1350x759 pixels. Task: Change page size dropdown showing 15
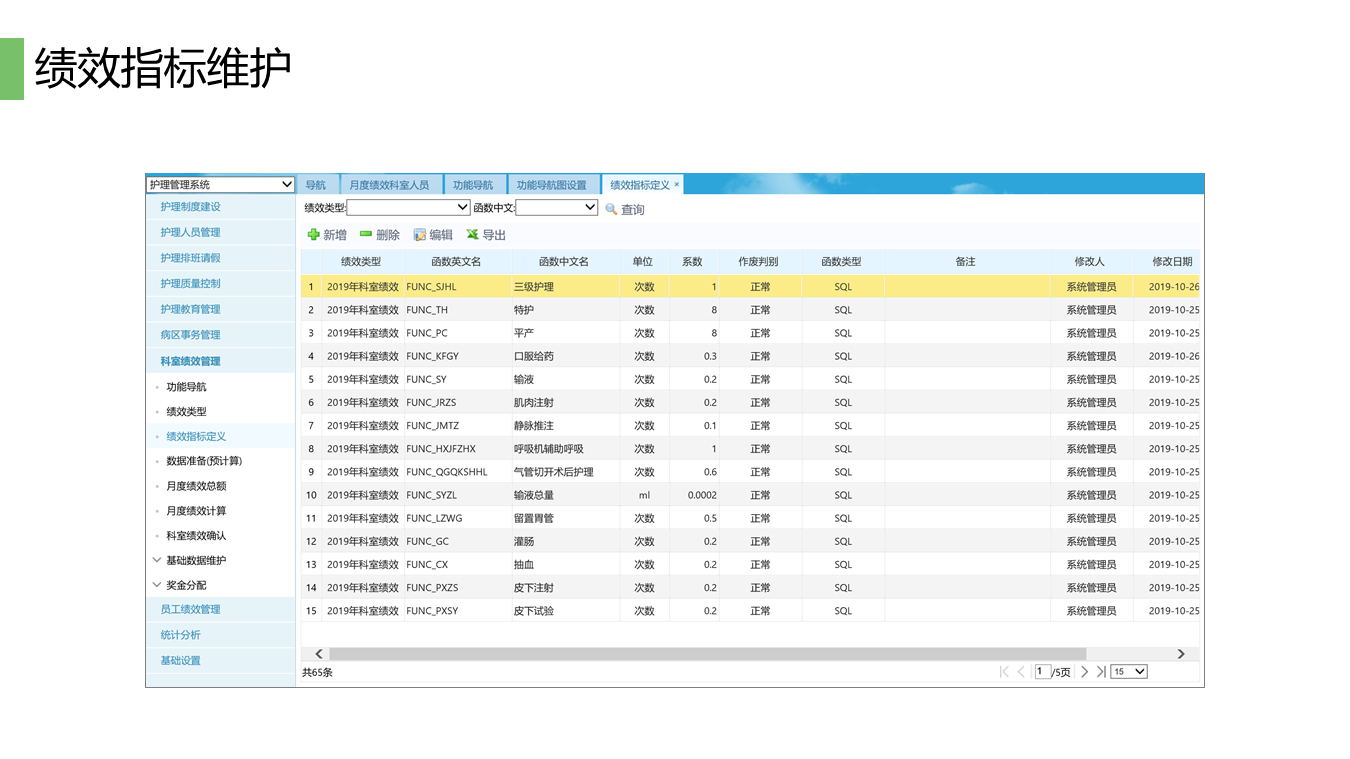pos(1129,672)
